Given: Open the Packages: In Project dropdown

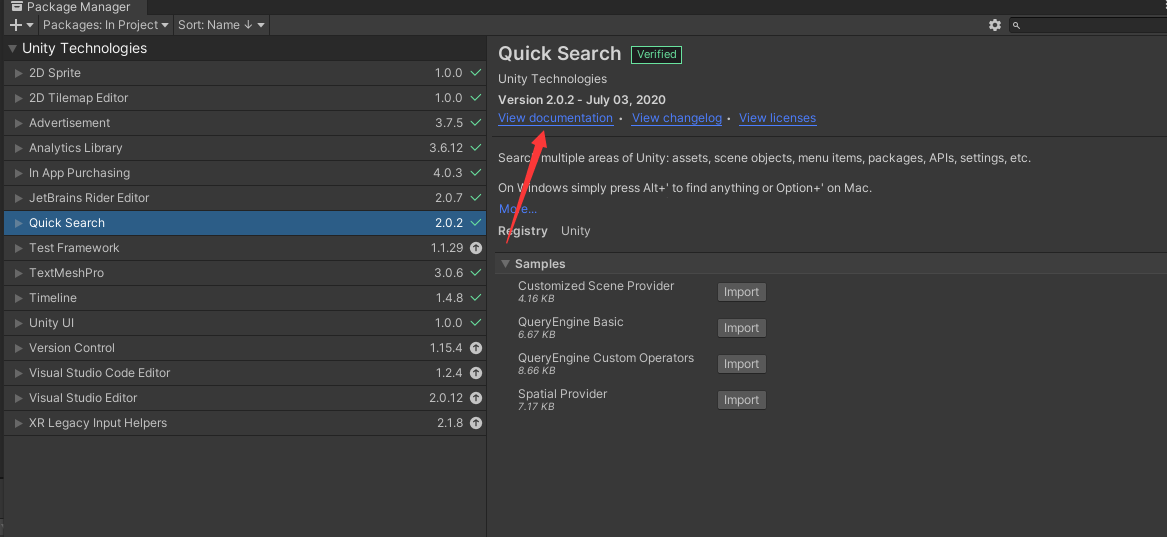Looking at the screenshot, I should (106, 25).
